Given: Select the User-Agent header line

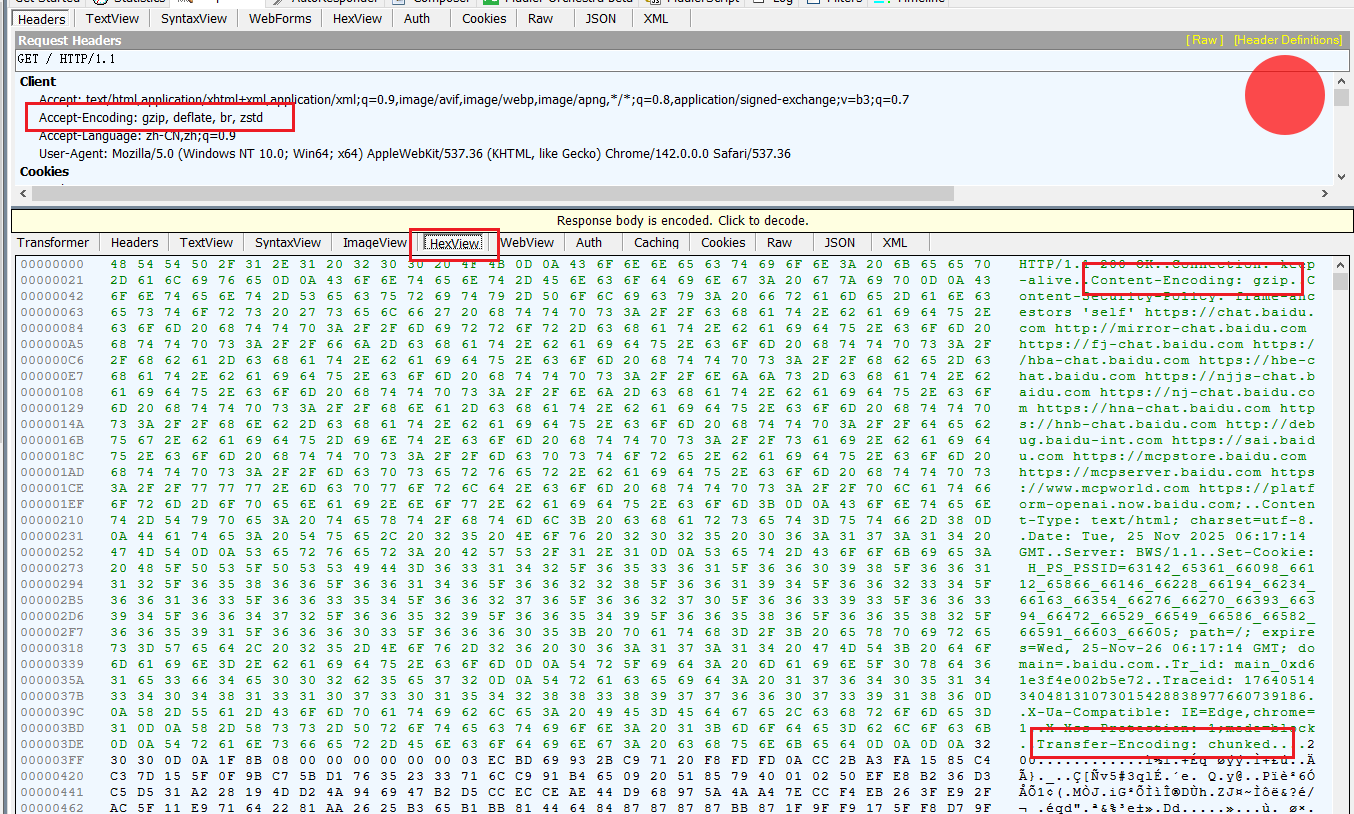Looking at the screenshot, I should click(414, 154).
